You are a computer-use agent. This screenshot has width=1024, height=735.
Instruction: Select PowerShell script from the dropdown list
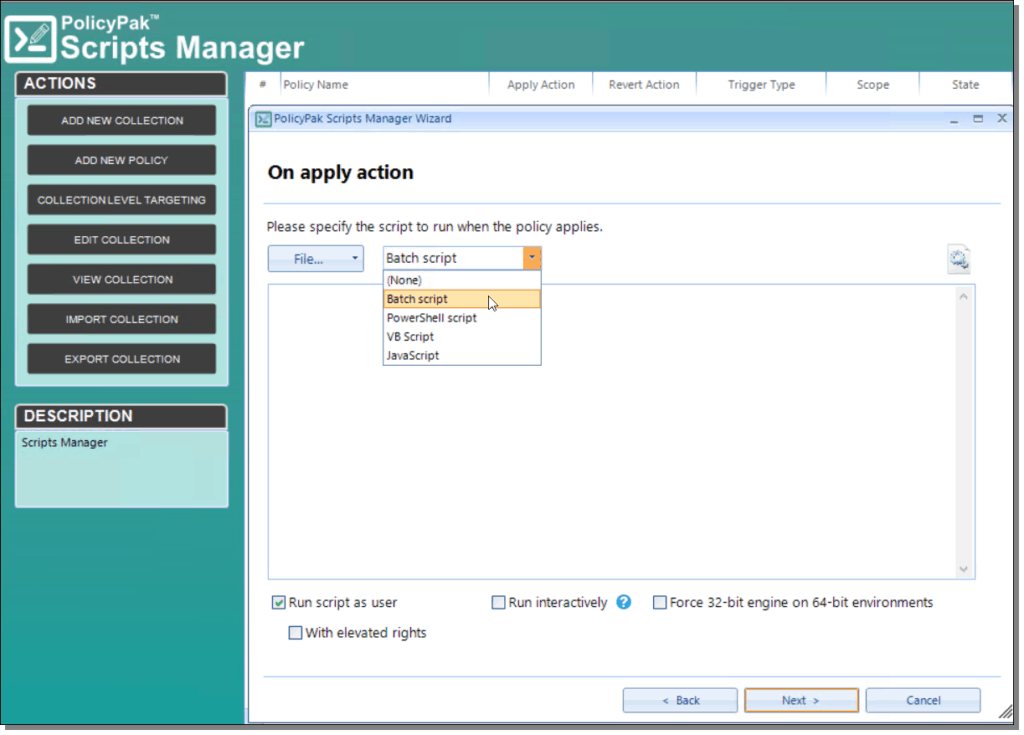point(431,317)
